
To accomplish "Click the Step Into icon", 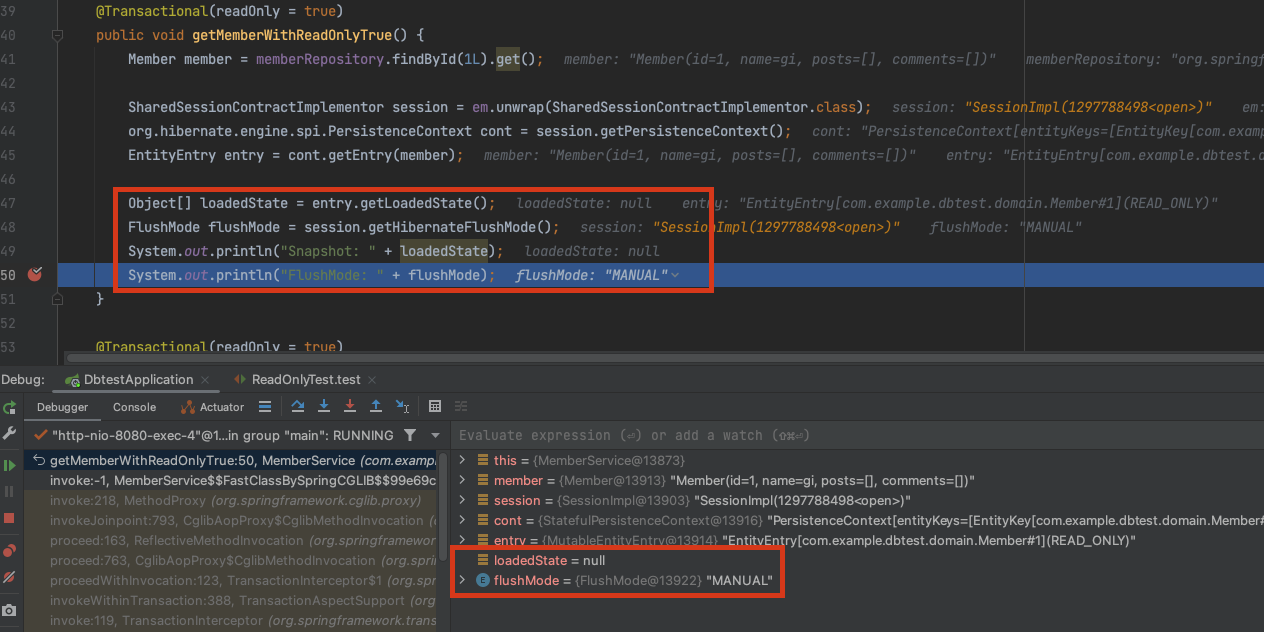I will 324,406.
